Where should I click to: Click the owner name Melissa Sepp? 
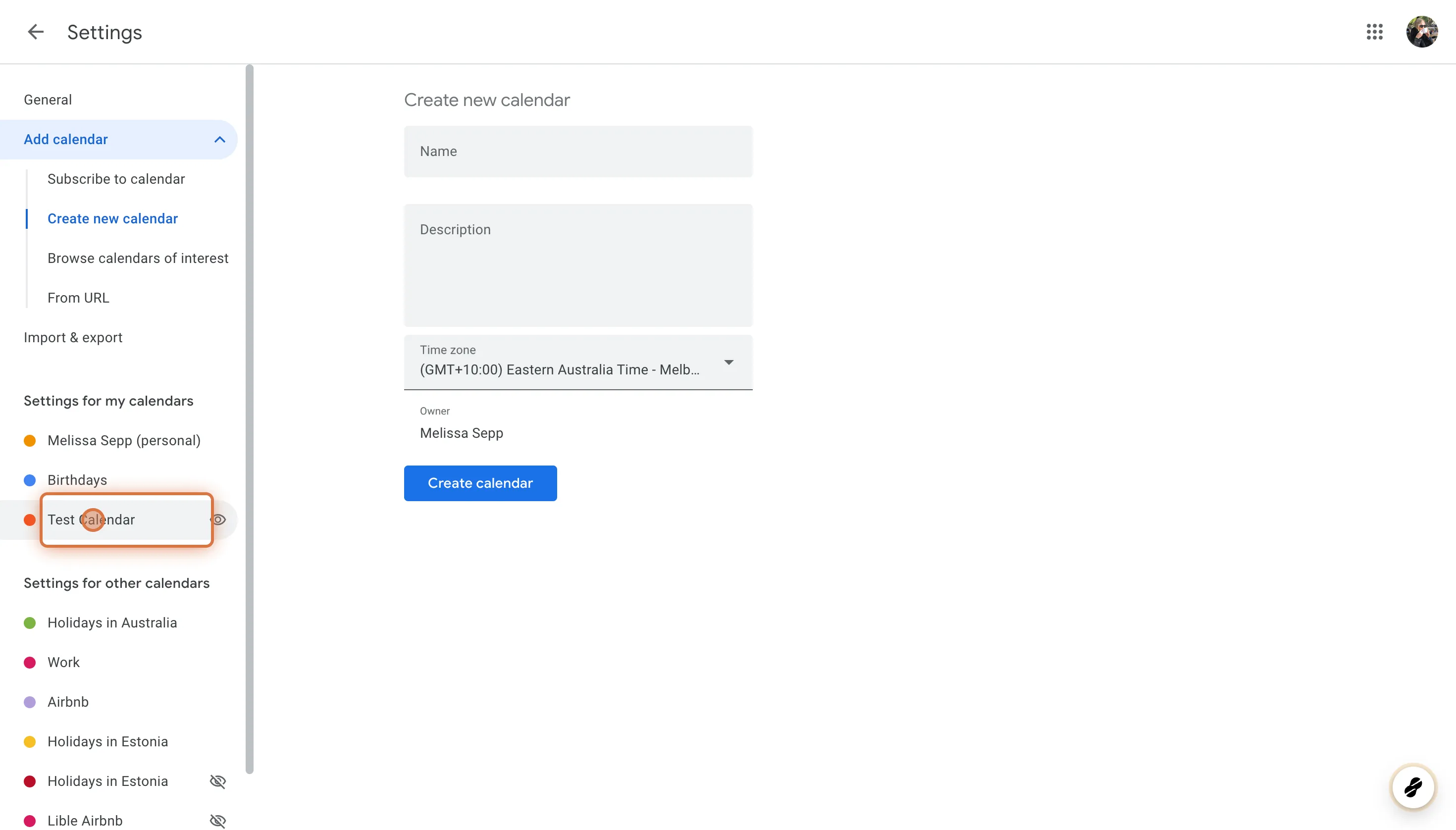(461, 433)
